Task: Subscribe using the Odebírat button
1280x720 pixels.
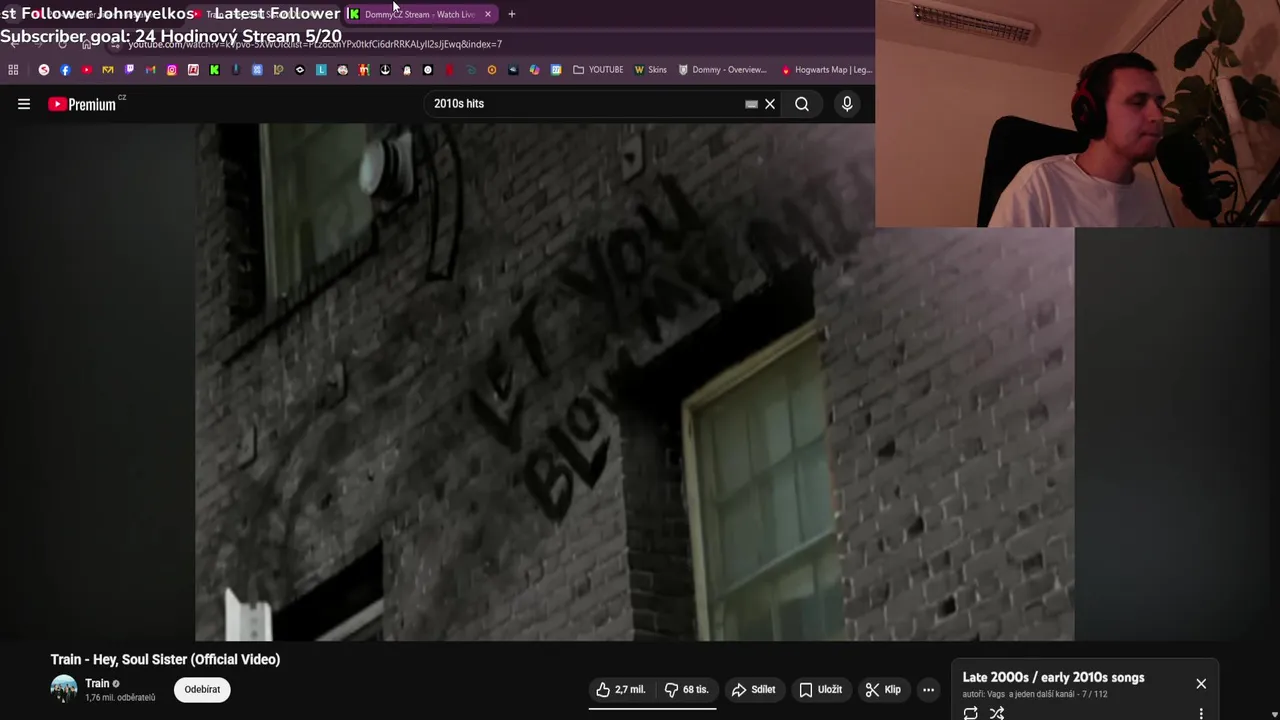Action: (202, 689)
